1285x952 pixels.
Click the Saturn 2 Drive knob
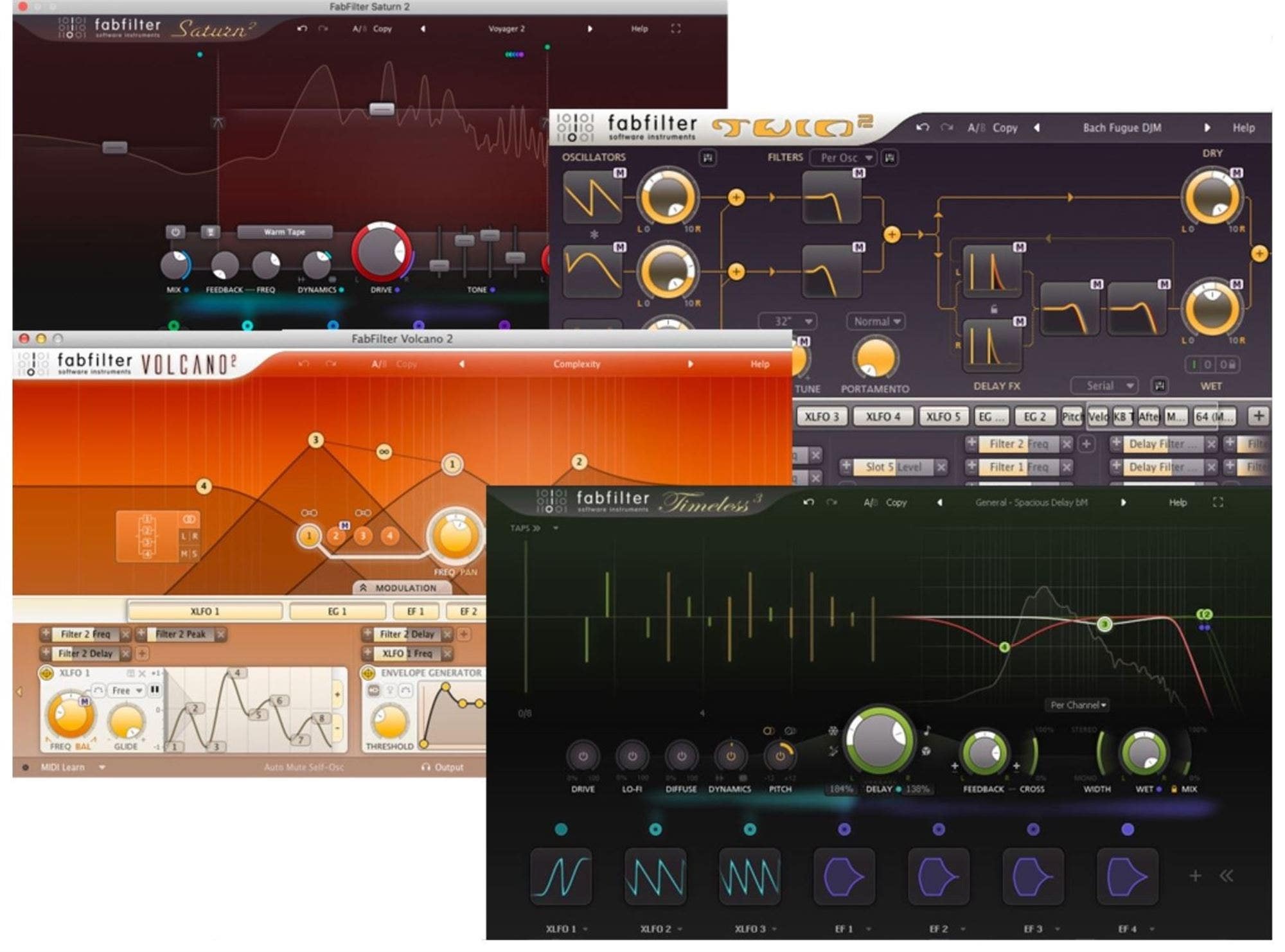(x=382, y=252)
